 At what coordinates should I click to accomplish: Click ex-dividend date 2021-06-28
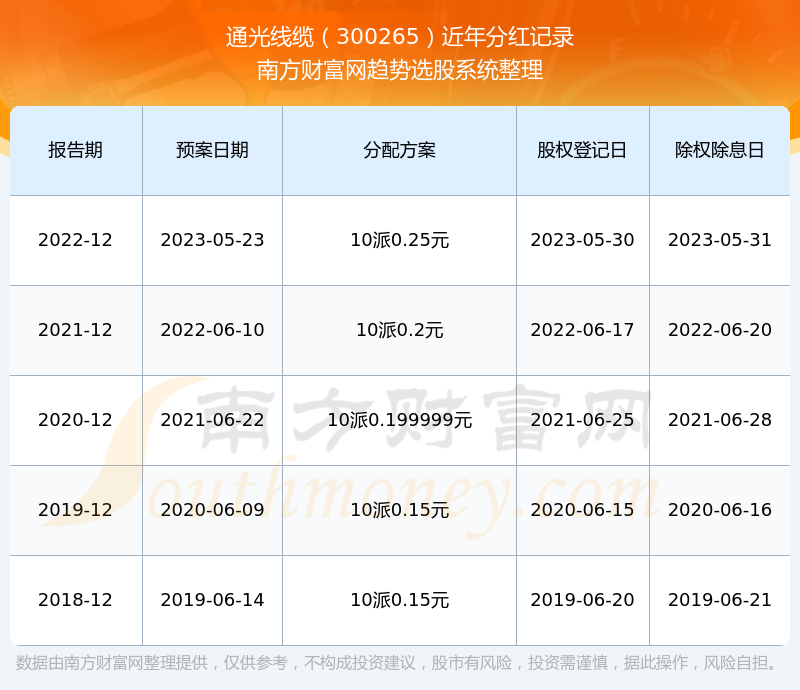tap(719, 420)
